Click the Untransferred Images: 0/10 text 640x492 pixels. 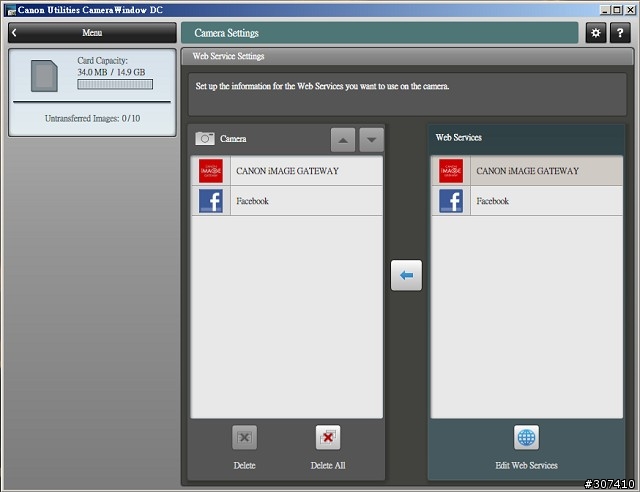pos(92,118)
